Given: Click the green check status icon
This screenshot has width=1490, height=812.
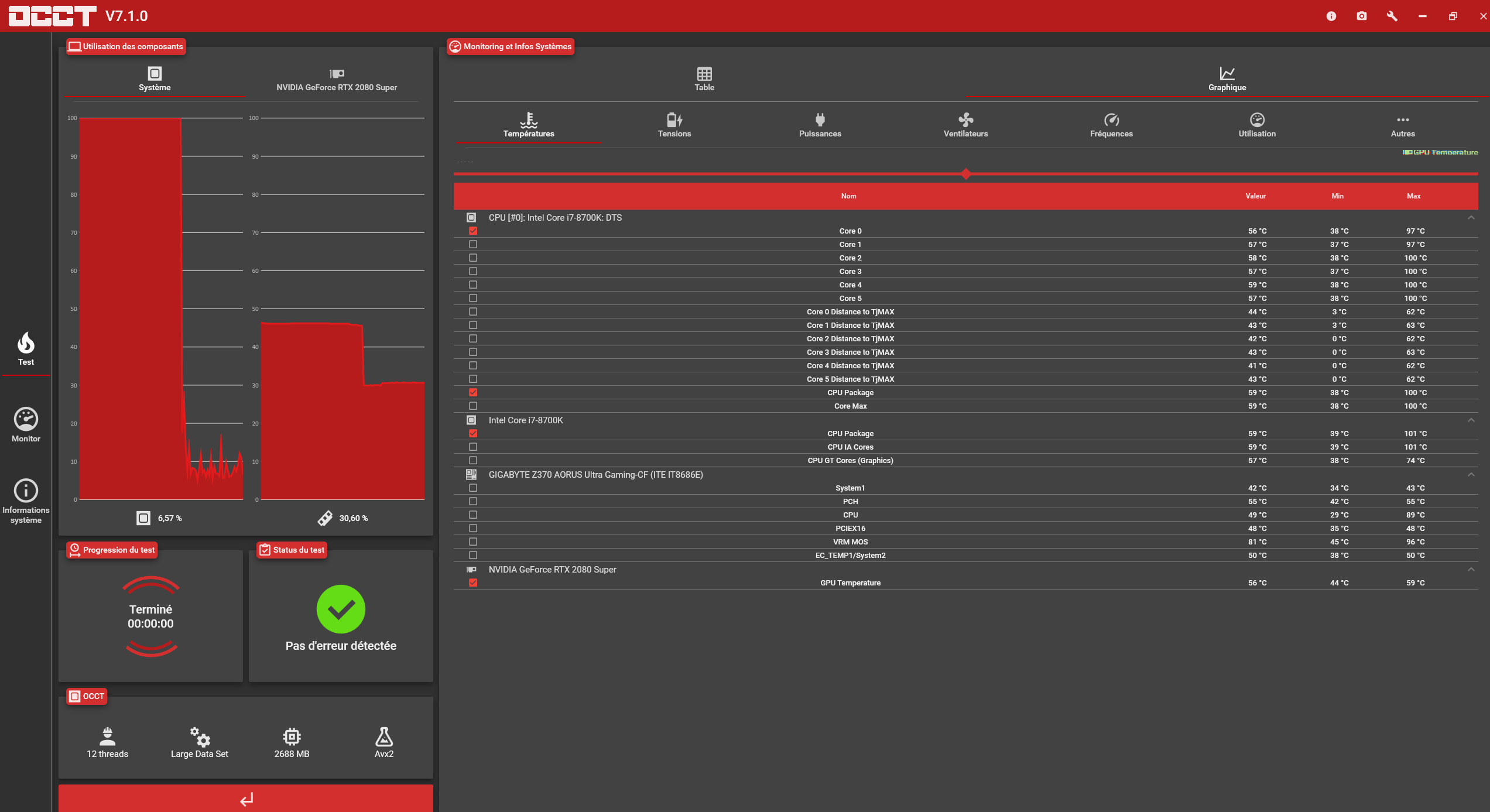Looking at the screenshot, I should [x=341, y=609].
